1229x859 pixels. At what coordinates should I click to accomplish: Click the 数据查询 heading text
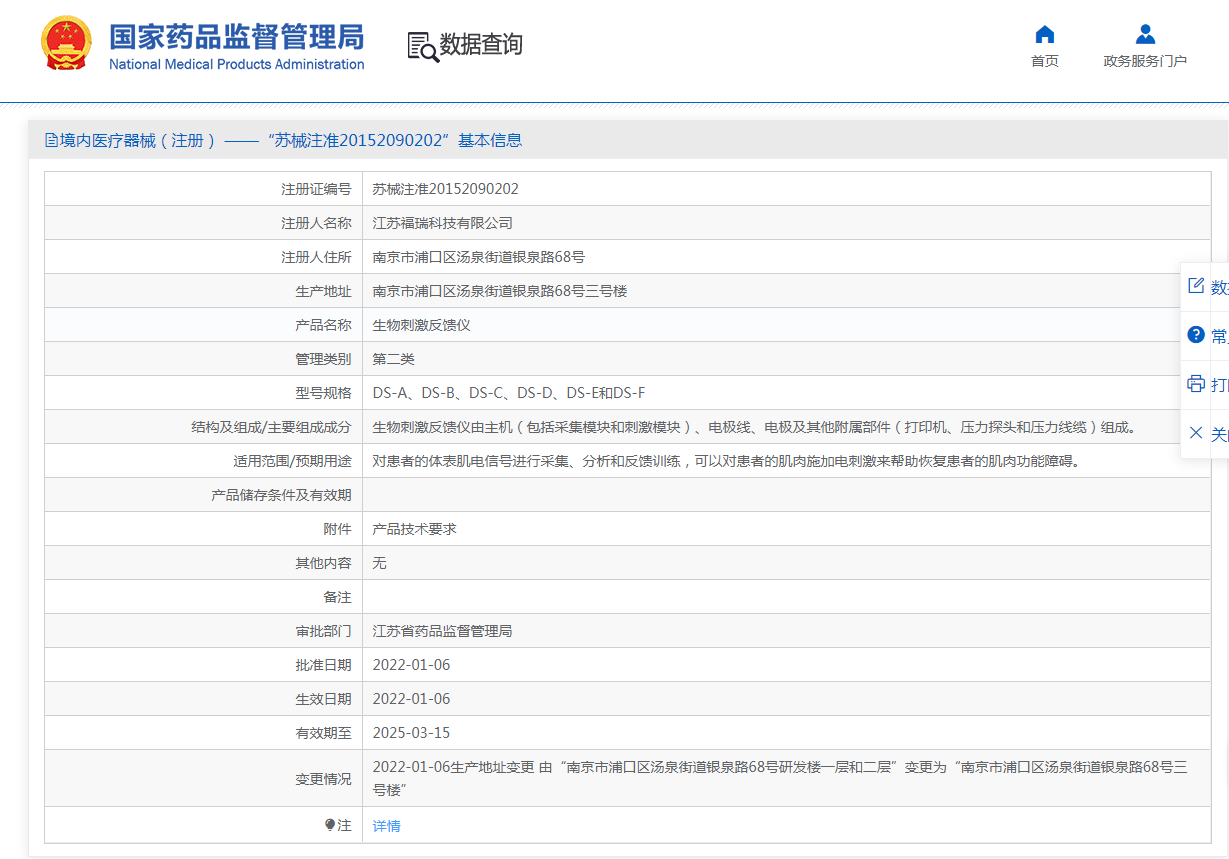(x=481, y=45)
